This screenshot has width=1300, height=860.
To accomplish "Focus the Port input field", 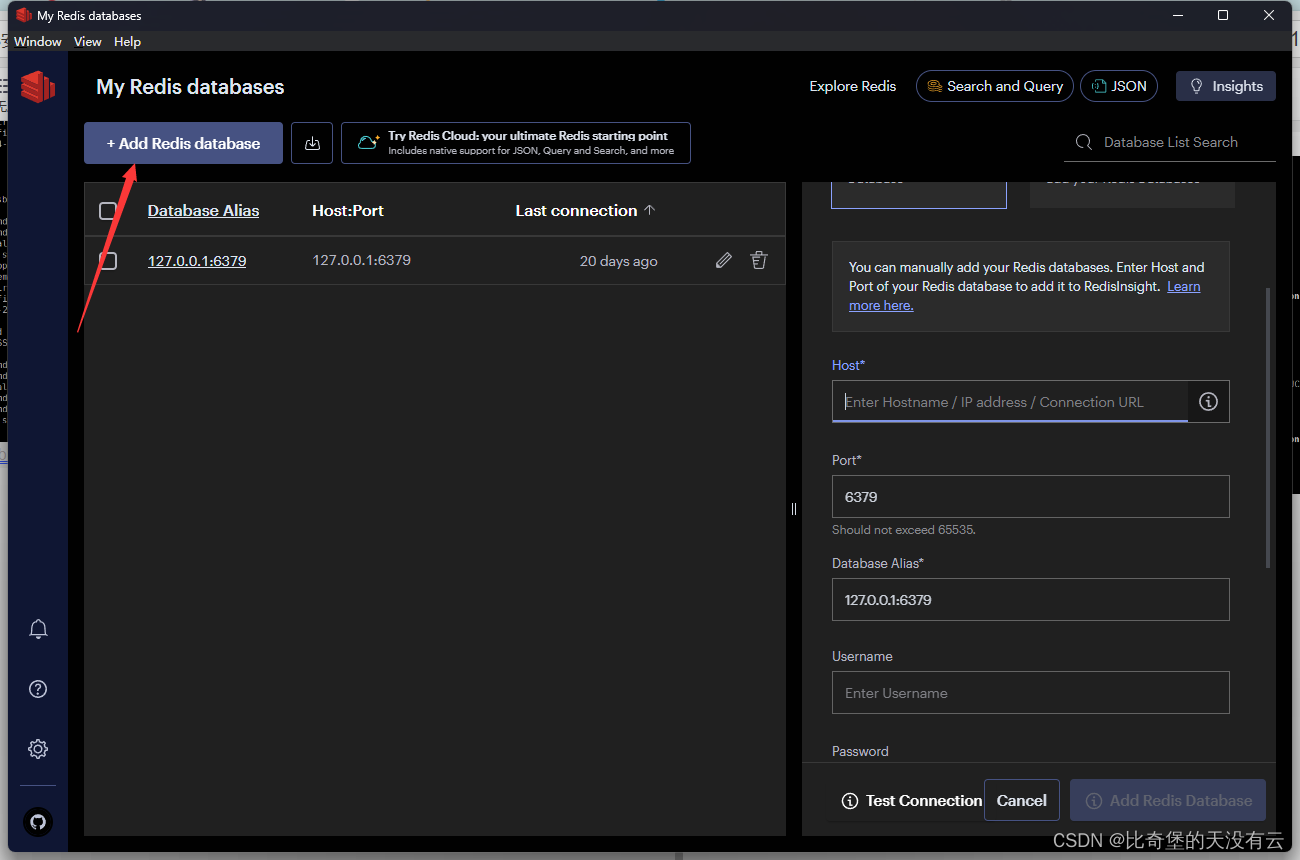I will point(1031,496).
